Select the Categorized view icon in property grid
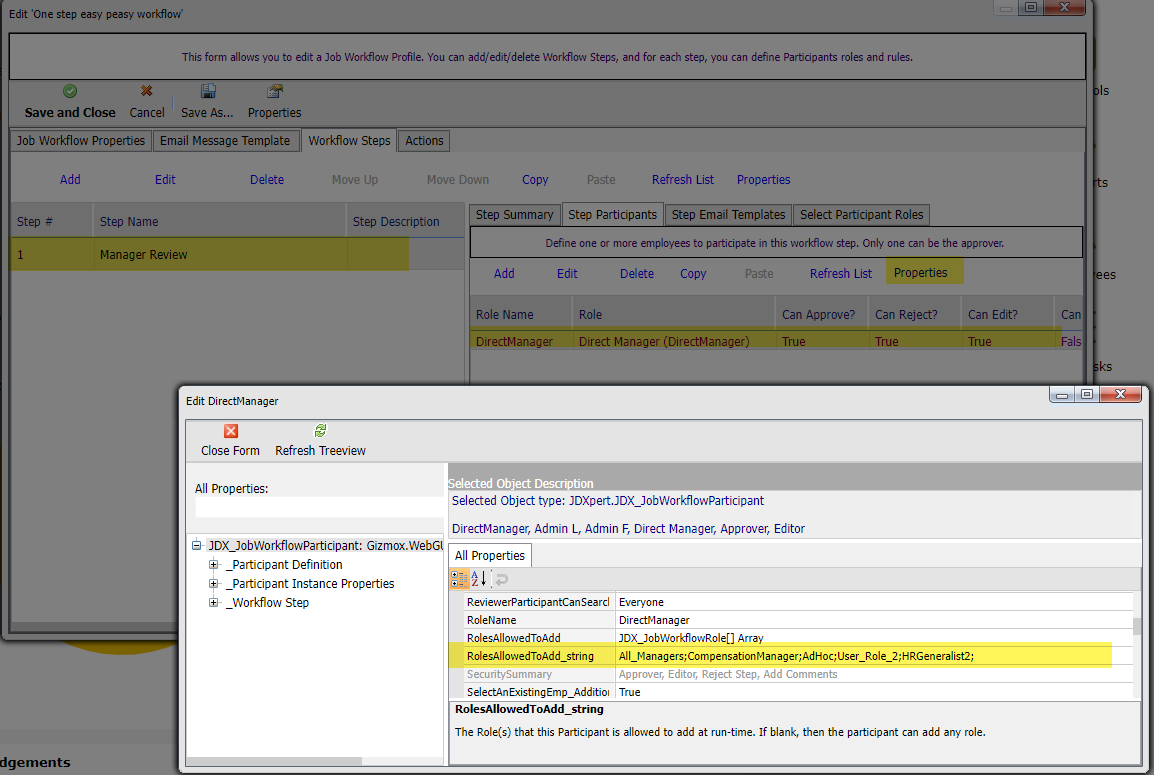This screenshot has width=1154, height=775. 459,579
